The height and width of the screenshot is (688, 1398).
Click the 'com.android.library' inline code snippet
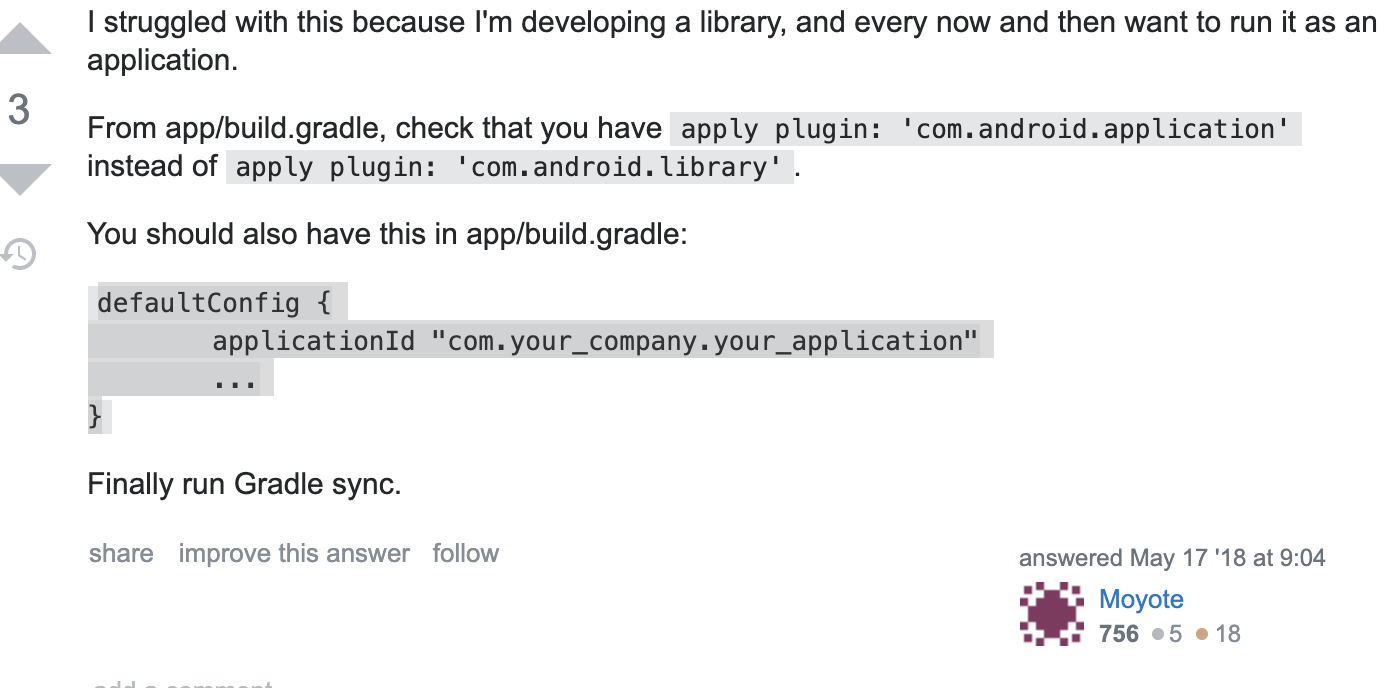tap(509, 167)
